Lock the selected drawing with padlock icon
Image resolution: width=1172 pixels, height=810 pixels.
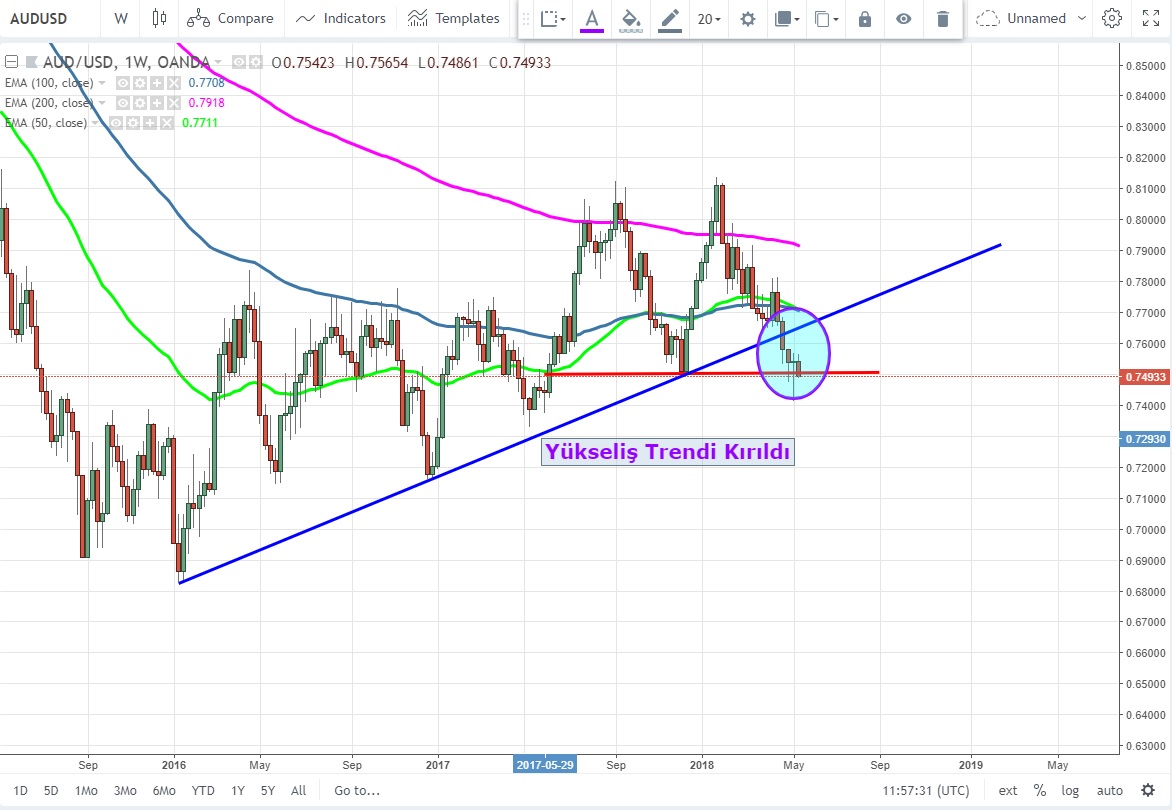[x=865, y=19]
